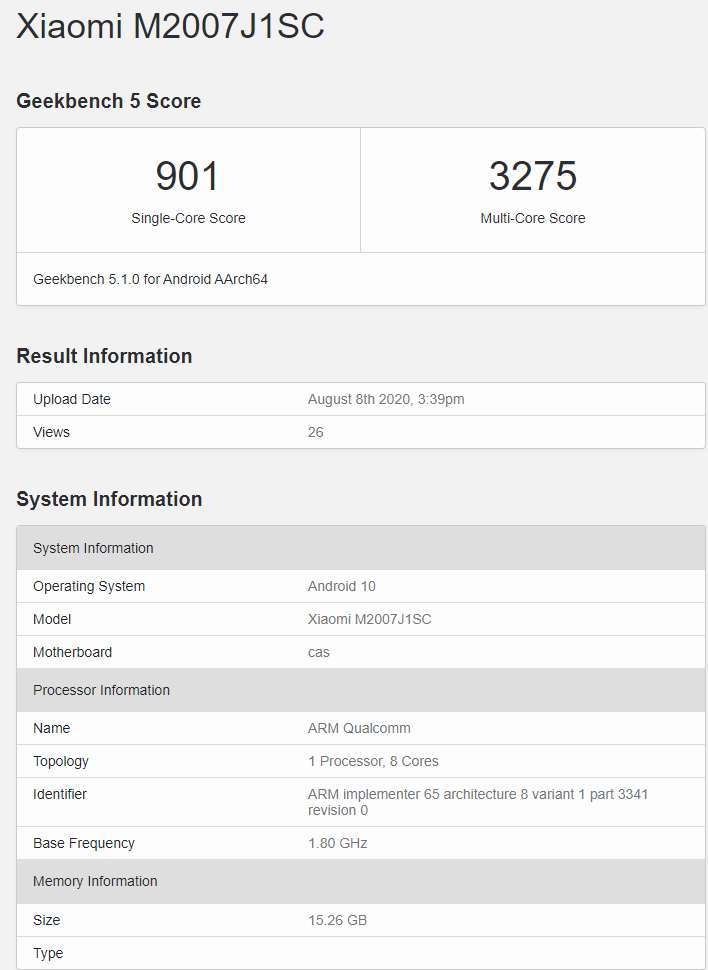Click the Processor Information table header

[x=361, y=690]
